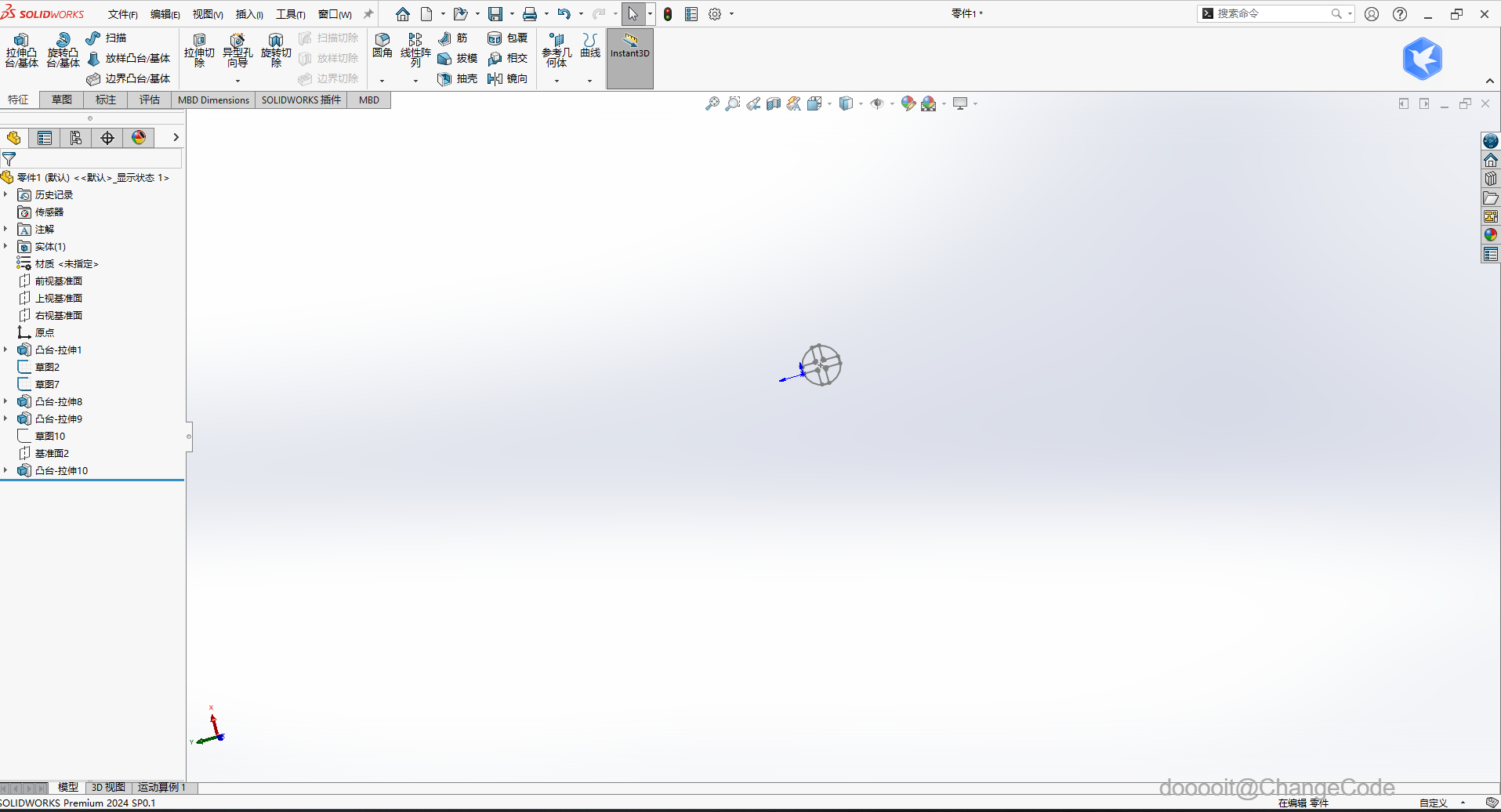Toggle the feature tree filter funnel
This screenshot has height=812, width=1501.
tap(9, 159)
